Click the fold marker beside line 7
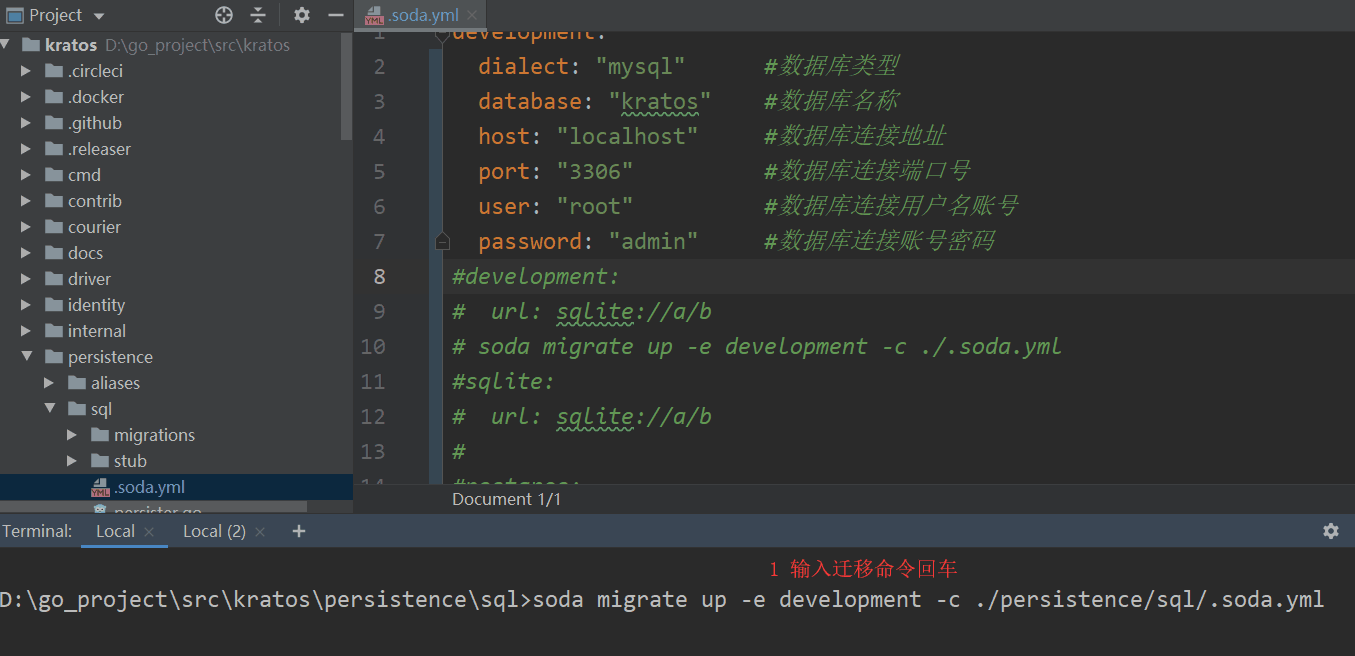Viewport: 1355px width, 656px height. (442, 241)
